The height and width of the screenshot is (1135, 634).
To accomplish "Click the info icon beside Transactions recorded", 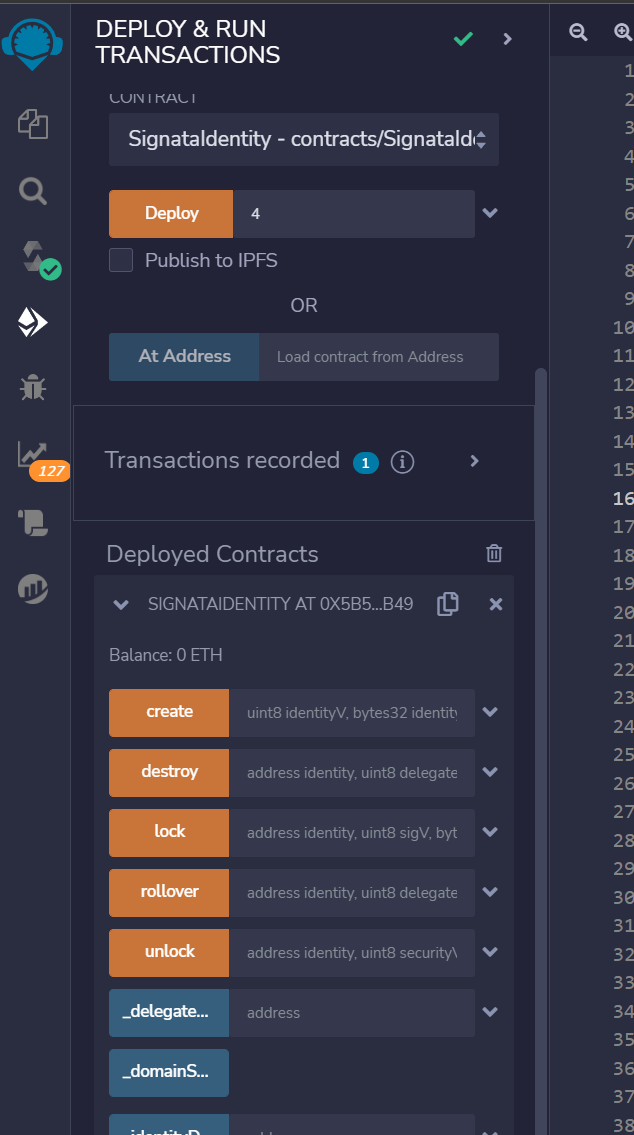I will [x=402, y=462].
